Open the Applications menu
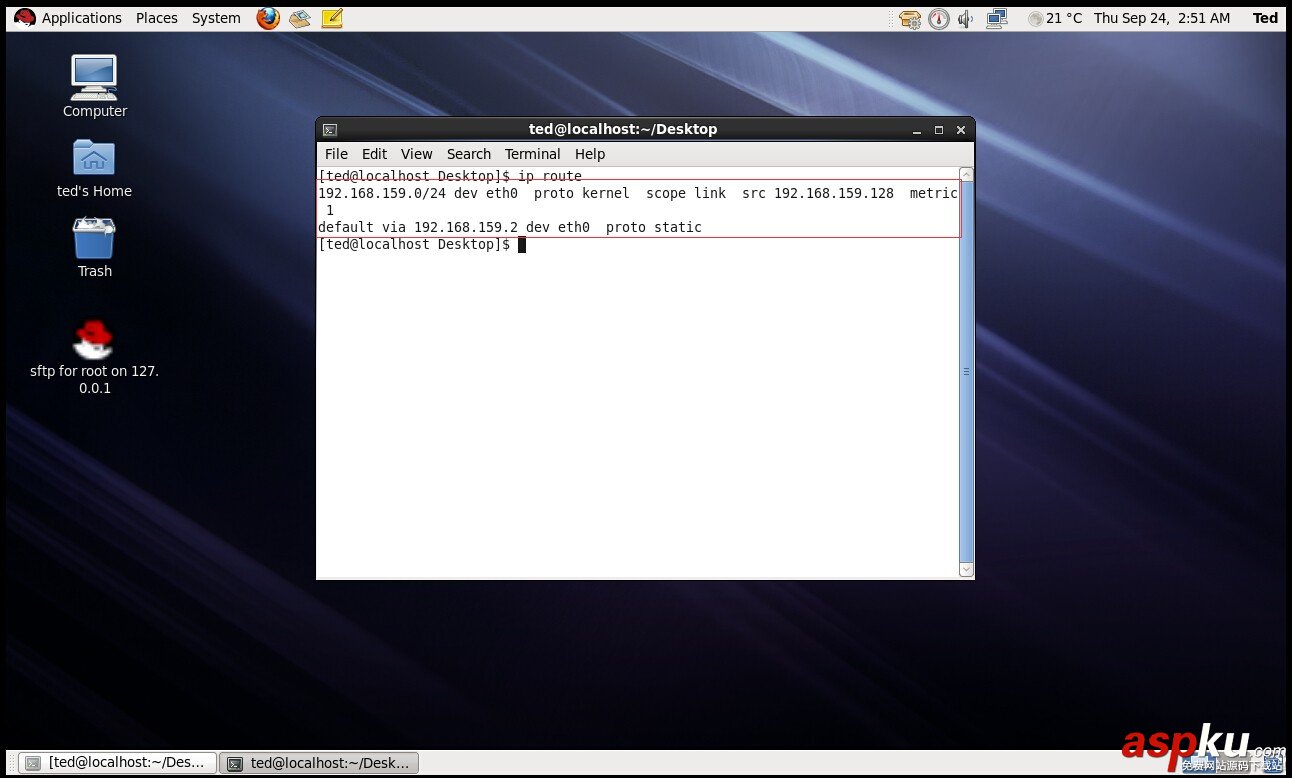This screenshot has width=1292, height=778. point(68,18)
